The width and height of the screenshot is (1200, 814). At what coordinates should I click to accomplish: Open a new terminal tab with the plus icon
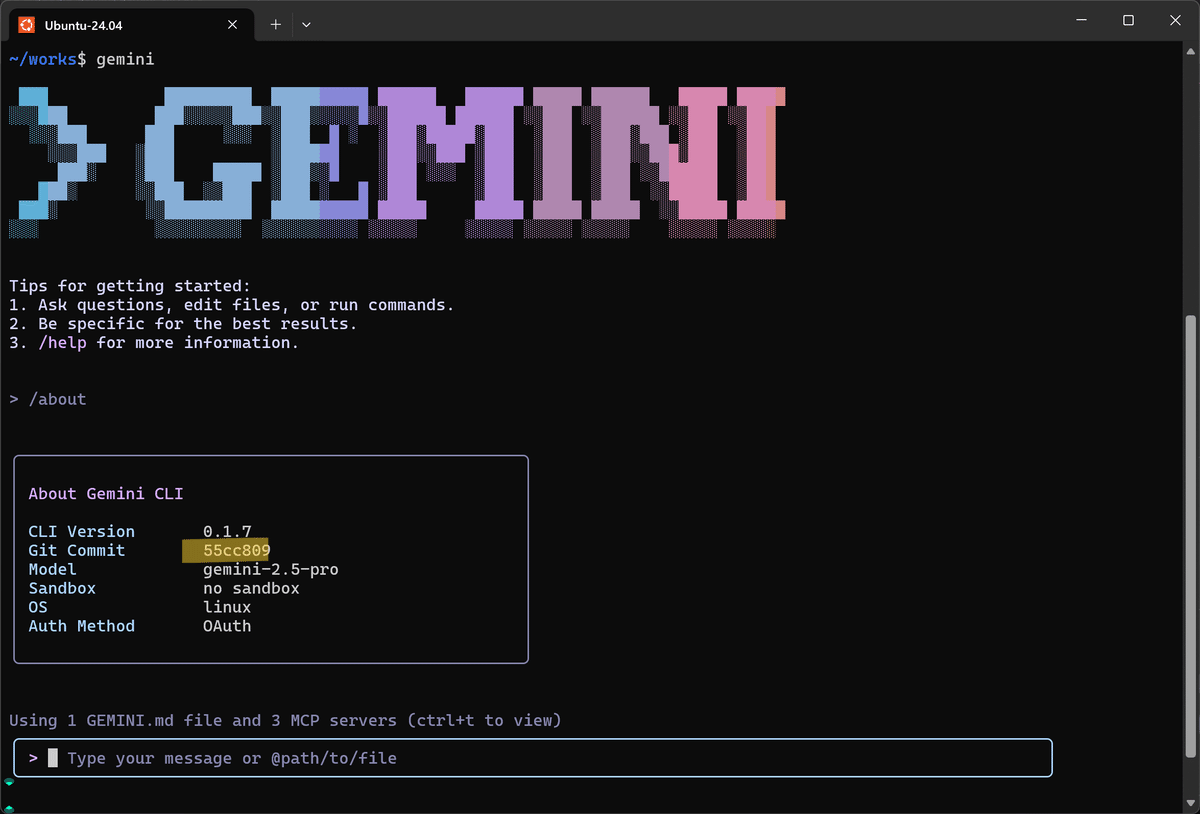pos(275,24)
